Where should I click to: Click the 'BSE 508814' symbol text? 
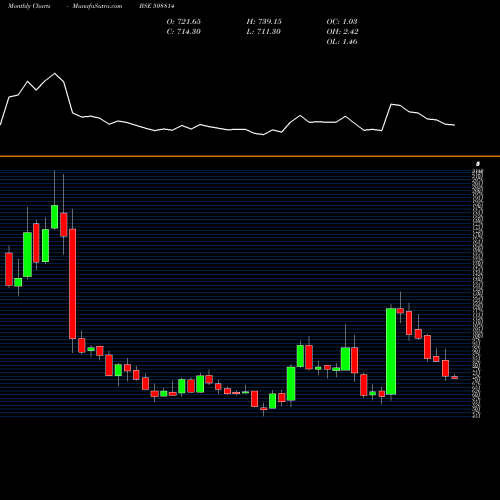pyautogui.click(x=157, y=6)
